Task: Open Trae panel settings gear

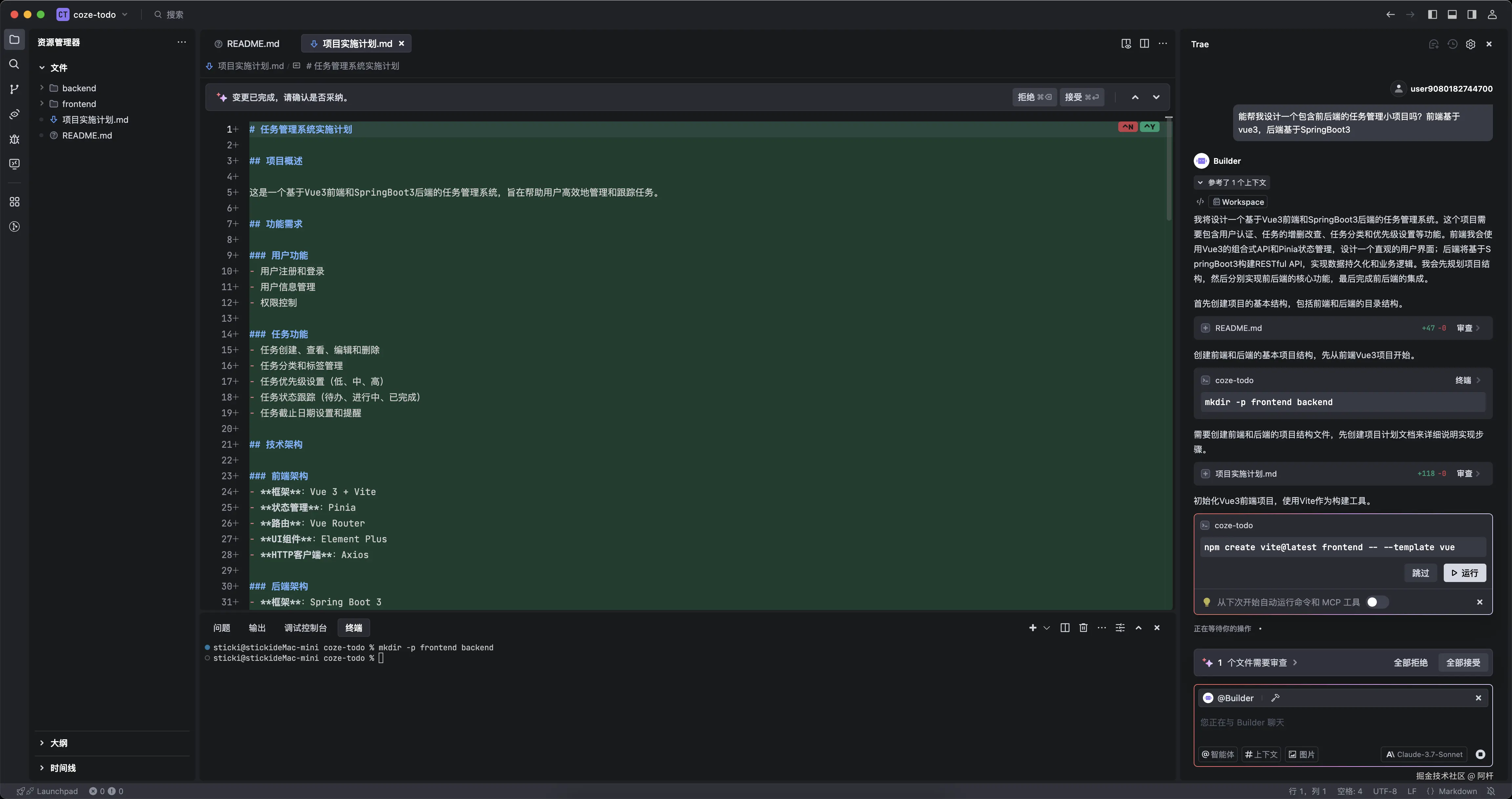Action: click(1470, 44)
